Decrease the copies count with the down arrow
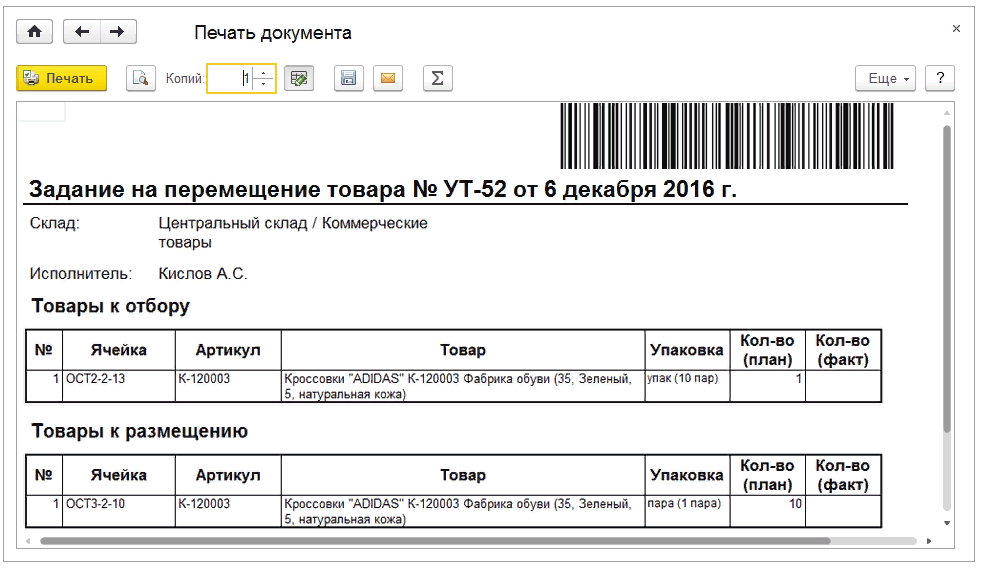 [x=264, y=85]
